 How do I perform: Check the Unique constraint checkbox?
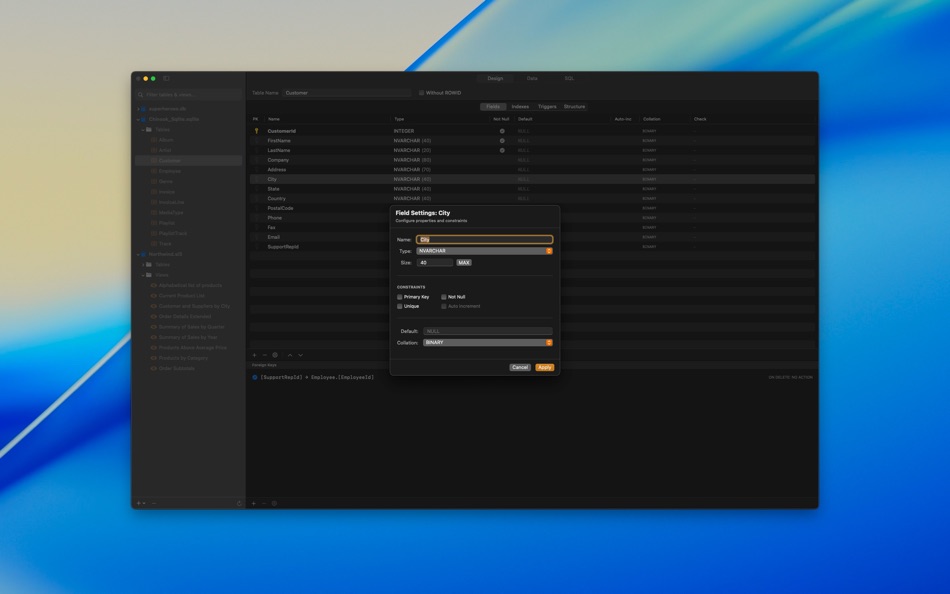(399, 306)
